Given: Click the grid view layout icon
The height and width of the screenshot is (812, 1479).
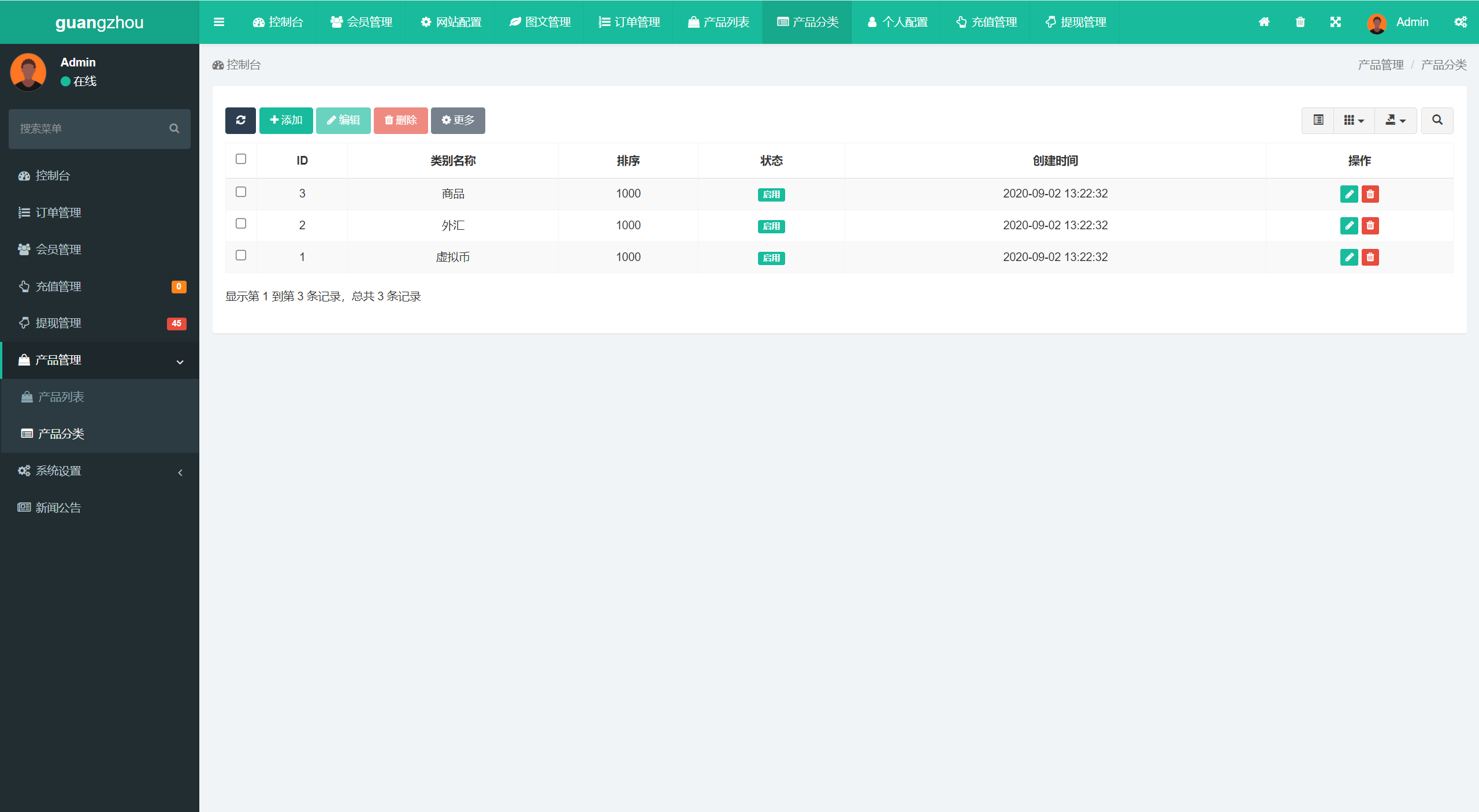Looking at the screenshot, I should pos(1353,119).
